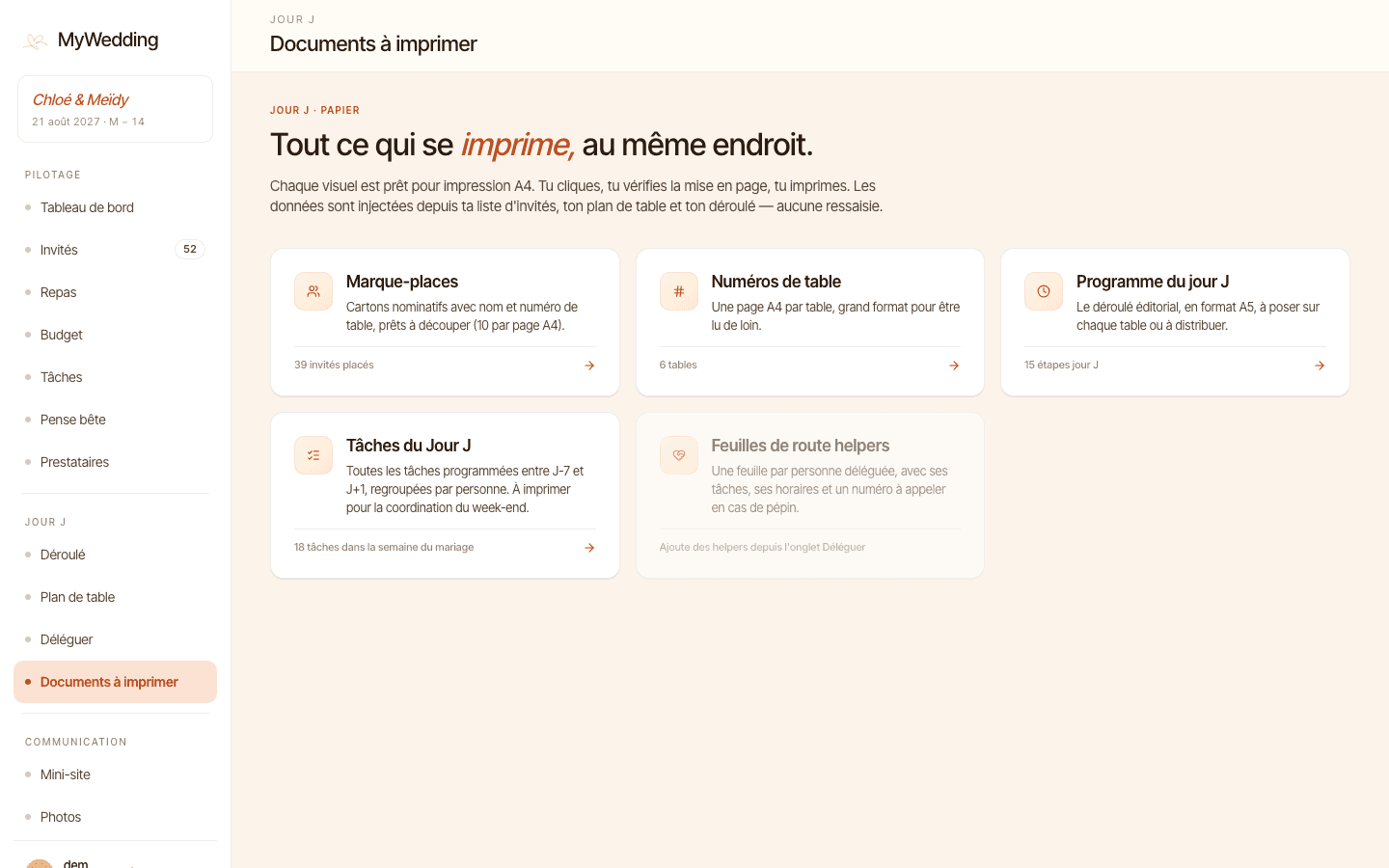Open Tâches du Jour J via its arrow

(x=589, y=548)
